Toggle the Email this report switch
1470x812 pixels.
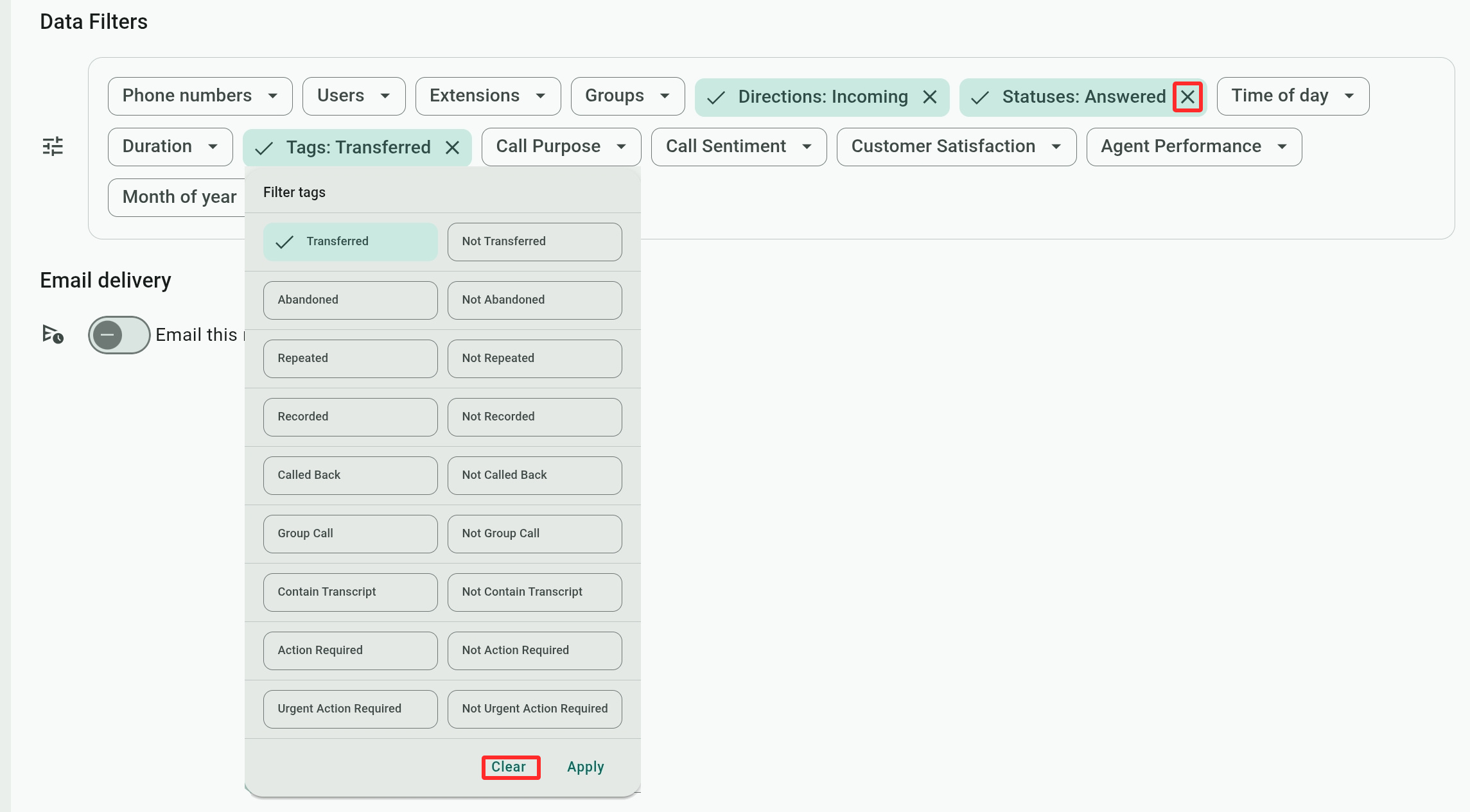119,334
